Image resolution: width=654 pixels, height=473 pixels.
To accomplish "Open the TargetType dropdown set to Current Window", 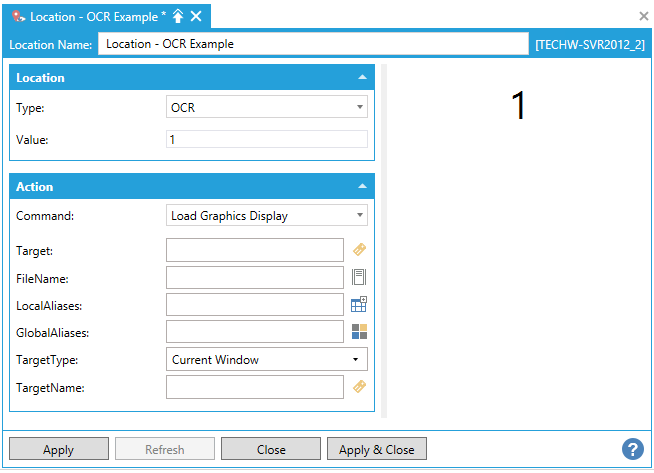I will [266, 359].
